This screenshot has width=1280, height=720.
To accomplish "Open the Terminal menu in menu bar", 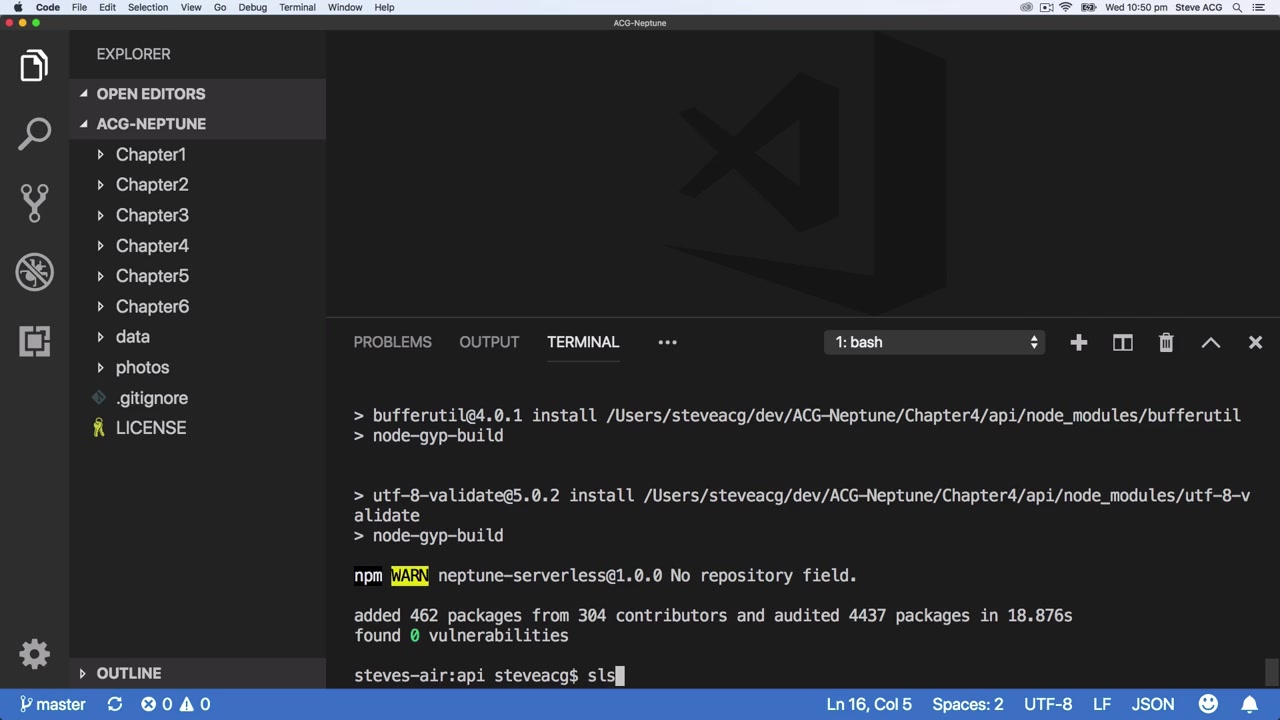I will (x=297, y=7).
